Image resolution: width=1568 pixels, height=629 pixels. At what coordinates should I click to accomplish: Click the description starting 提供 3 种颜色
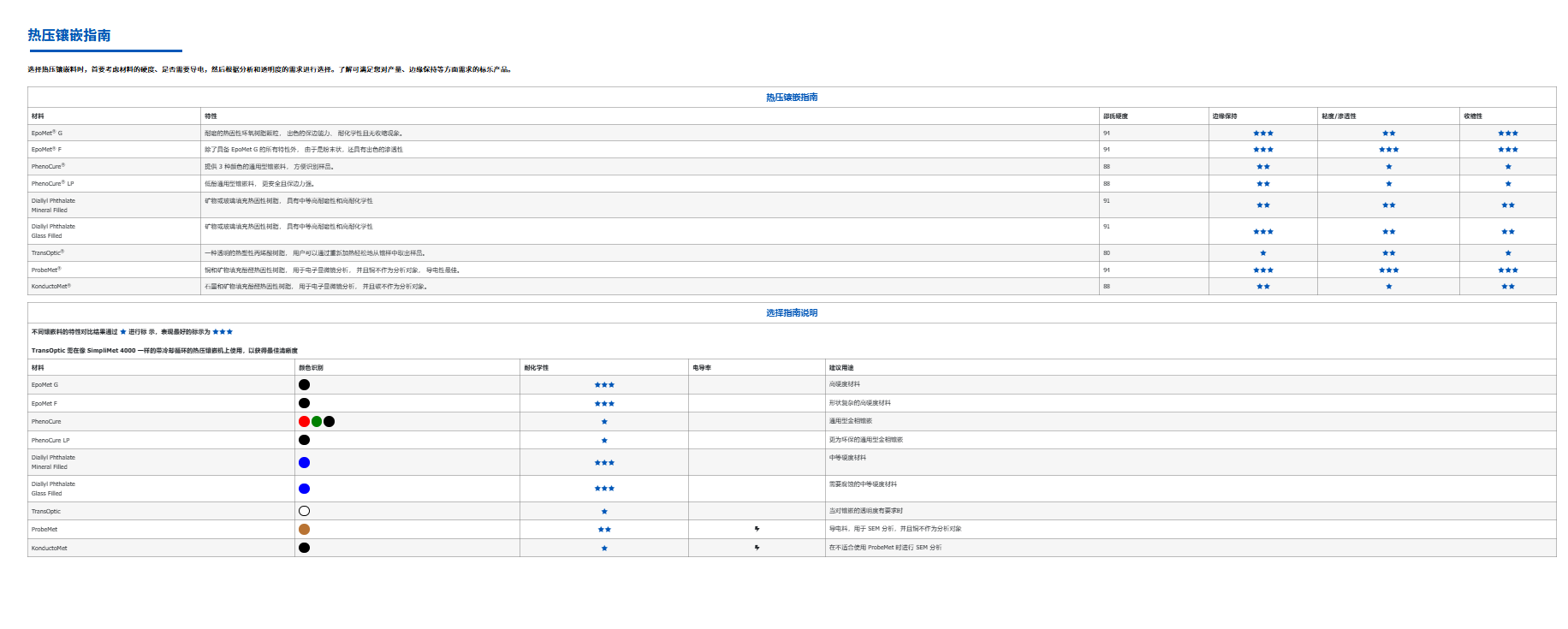click(270, 167)
